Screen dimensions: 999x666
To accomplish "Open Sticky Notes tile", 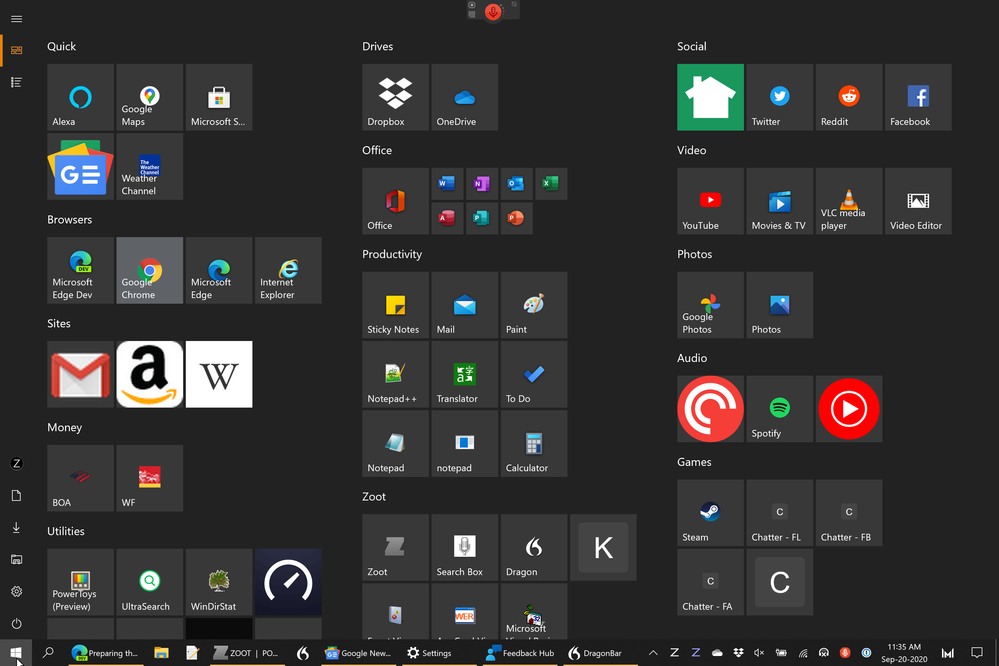I will point(395,305).
